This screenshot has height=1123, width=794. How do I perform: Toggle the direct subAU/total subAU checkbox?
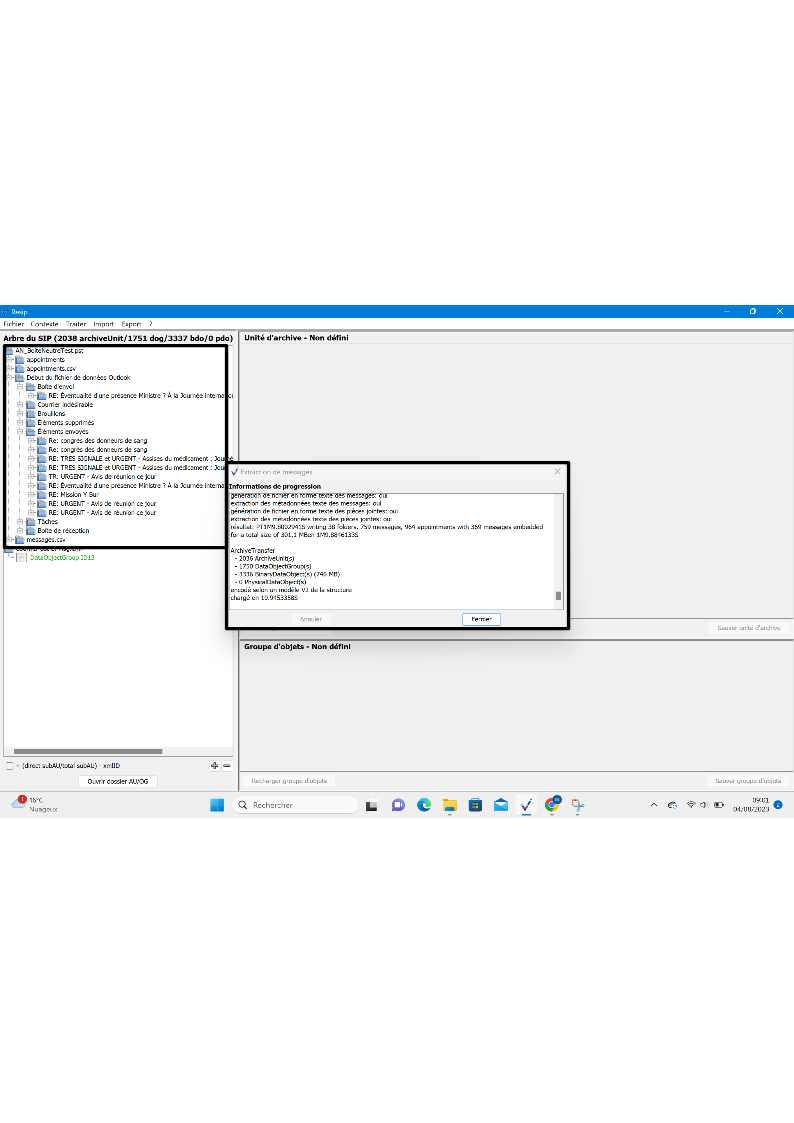[x=10, y=765]
